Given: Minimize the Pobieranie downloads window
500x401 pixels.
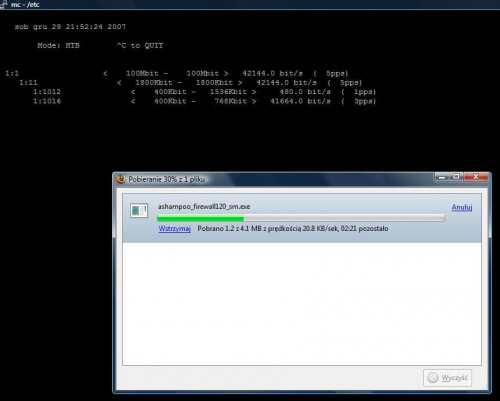Looking at the screenshot, I should (442, 177).
